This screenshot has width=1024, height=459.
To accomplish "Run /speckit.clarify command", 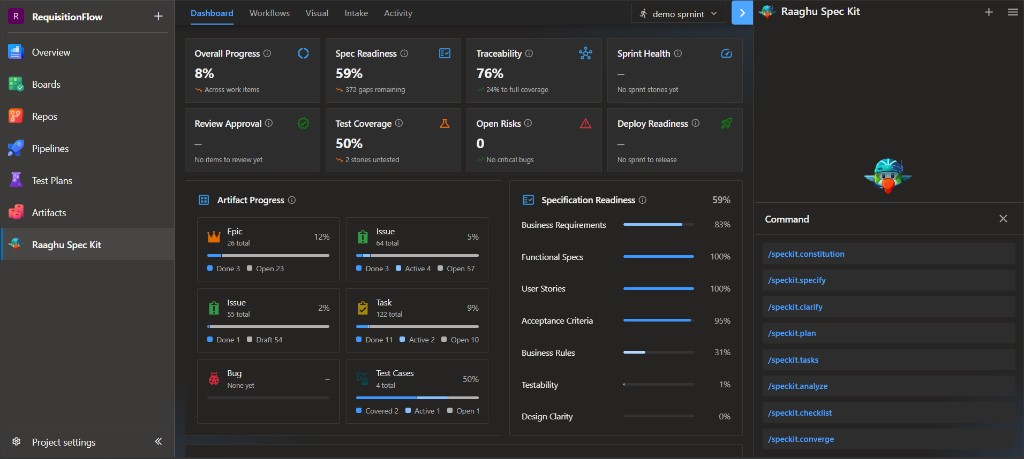I will pos(888,307).
